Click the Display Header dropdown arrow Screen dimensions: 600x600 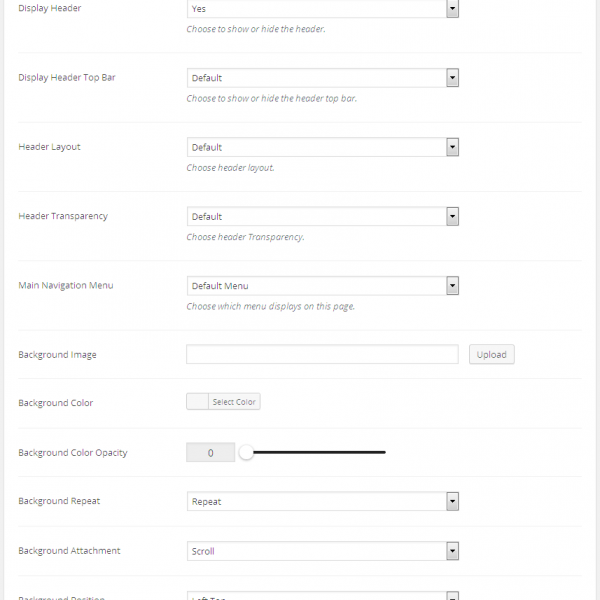(452, 9)
